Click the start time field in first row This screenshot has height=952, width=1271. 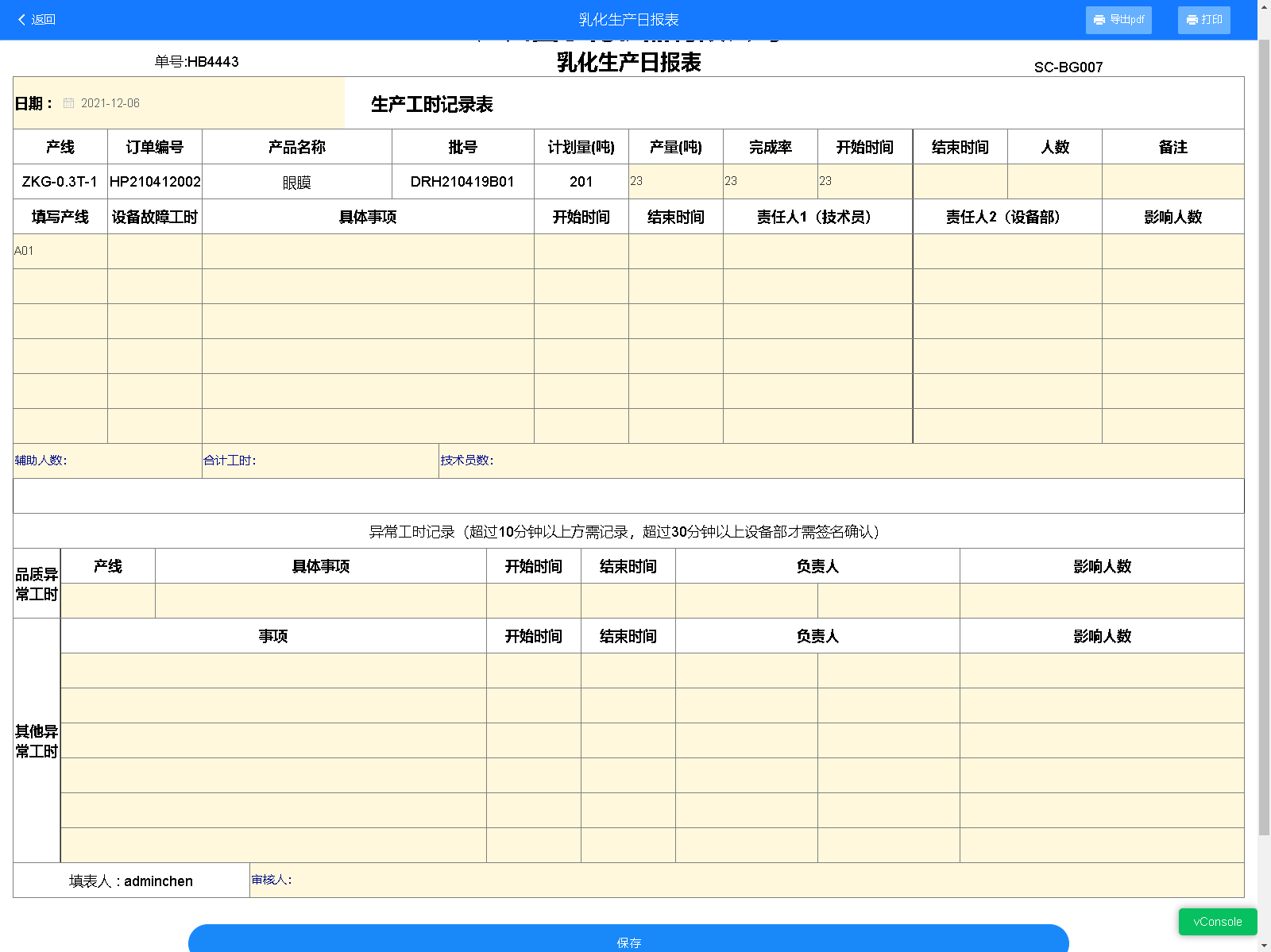(864, 182)
